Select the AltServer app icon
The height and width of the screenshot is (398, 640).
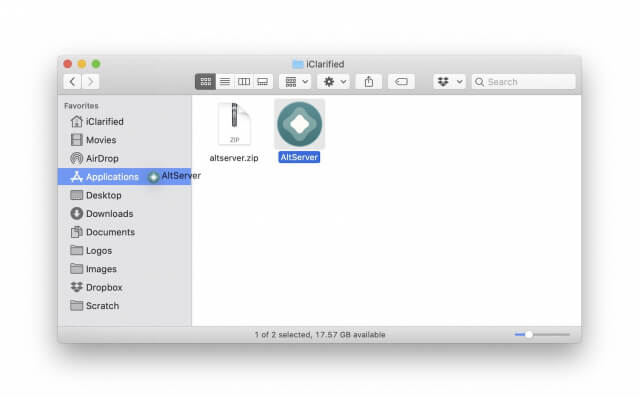[x=299, y=124]
